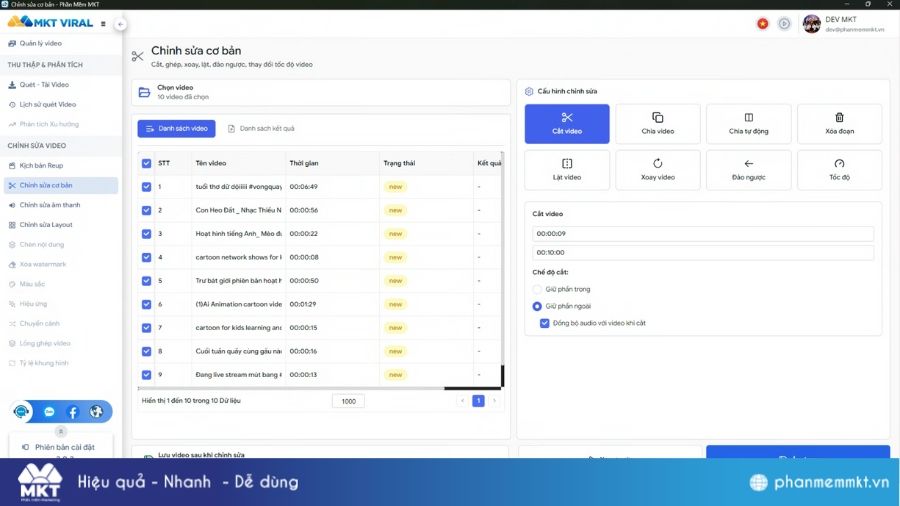Click the support headset icon in sidebar
The image size is (900, 506).
pos(21,411)
